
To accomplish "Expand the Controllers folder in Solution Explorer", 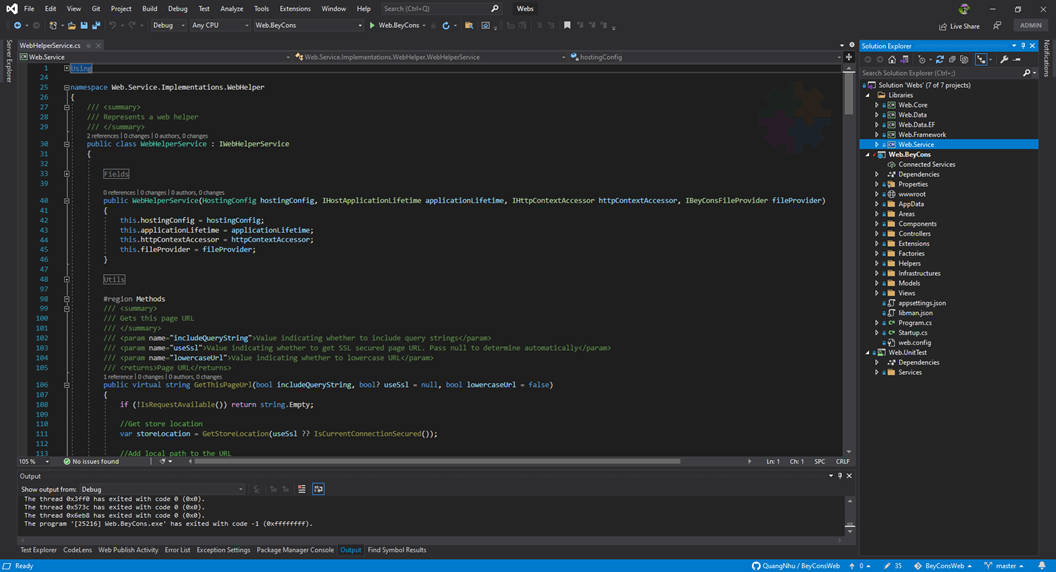I will tap(877, 234).
